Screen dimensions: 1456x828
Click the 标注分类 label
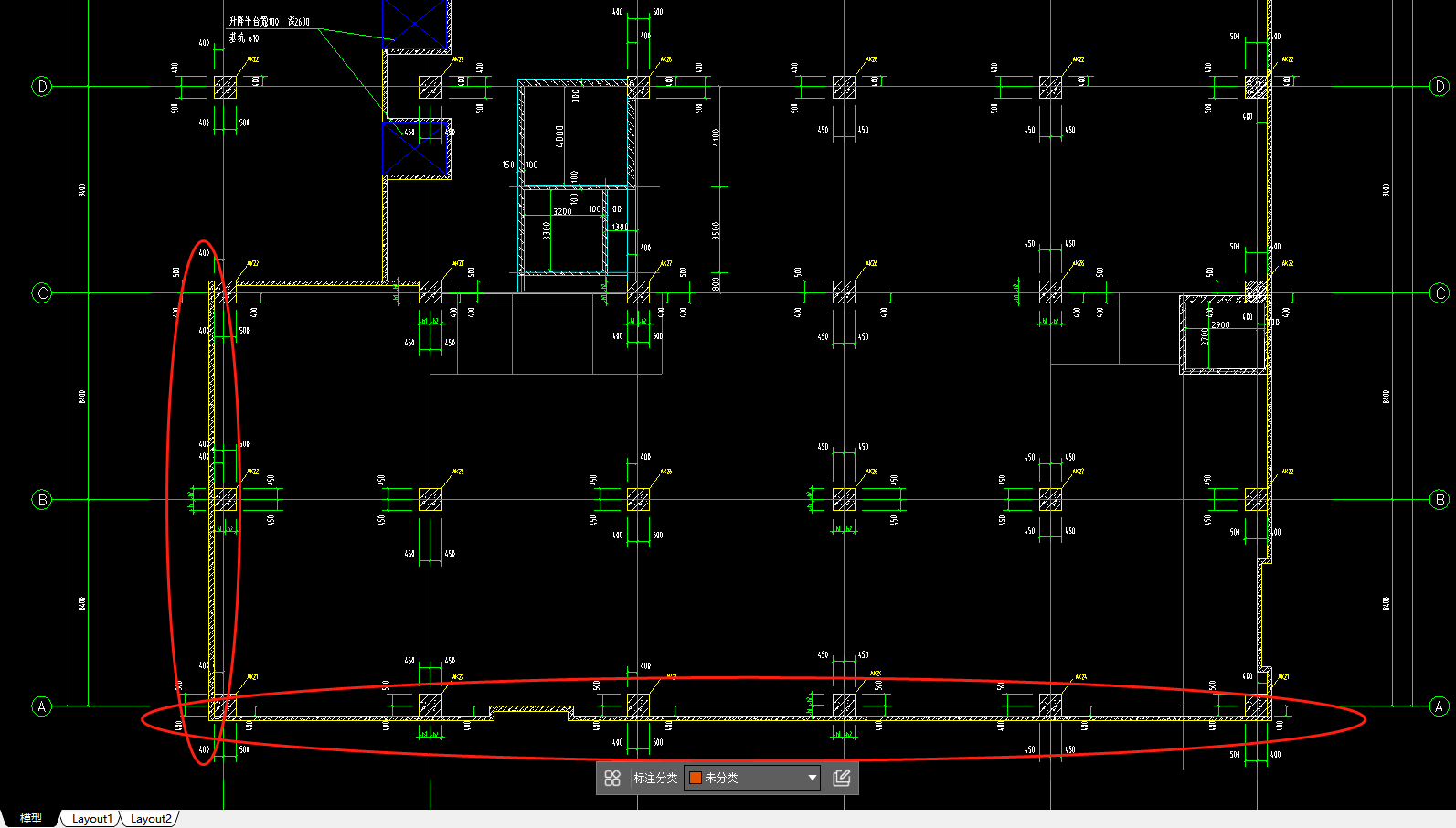(655, 778)
